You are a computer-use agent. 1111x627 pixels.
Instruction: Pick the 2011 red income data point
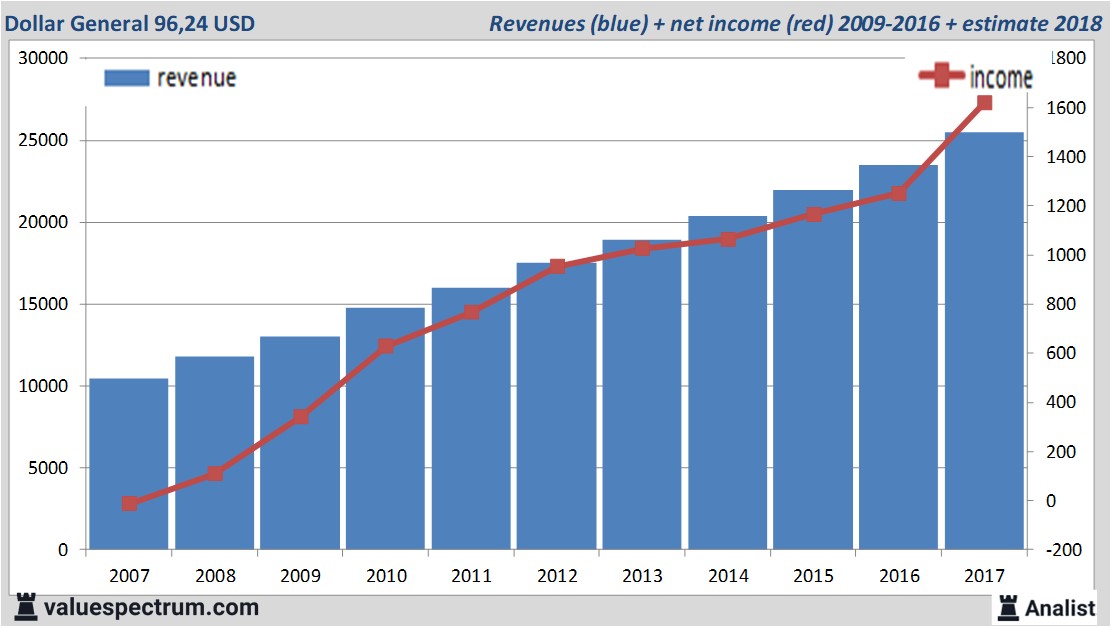[472, 312]
